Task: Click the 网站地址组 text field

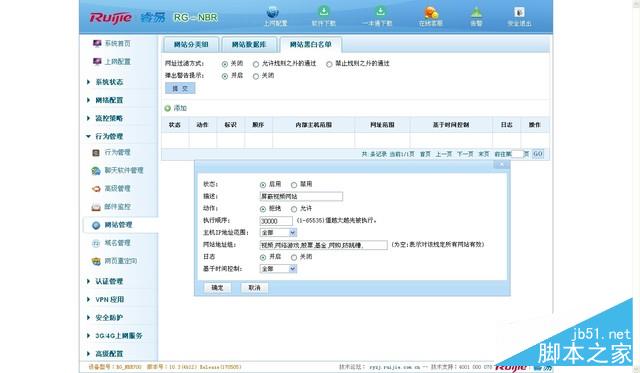Action: pos(323,245)
